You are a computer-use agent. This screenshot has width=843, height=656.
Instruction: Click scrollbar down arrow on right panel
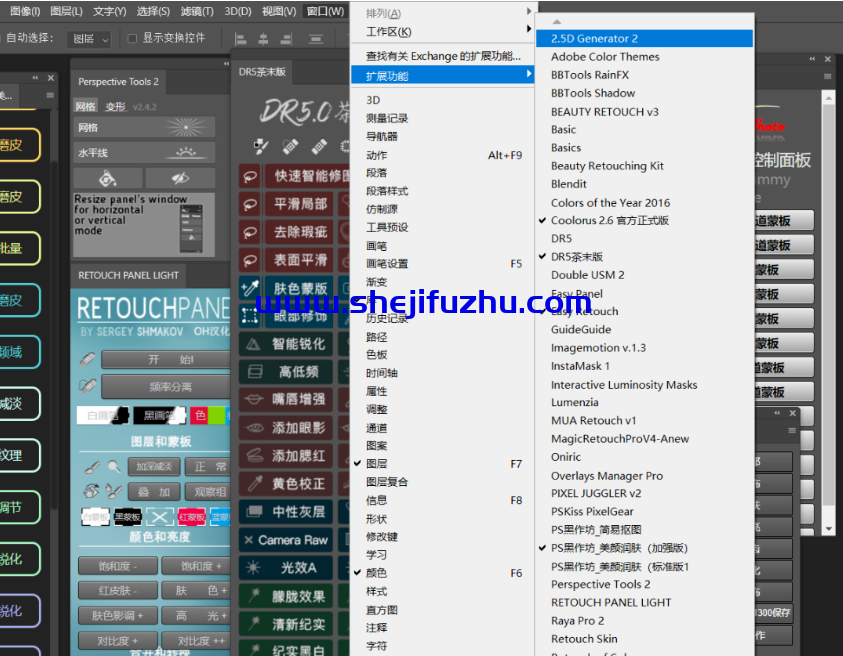pyautogui.click(x=828, y=529)
